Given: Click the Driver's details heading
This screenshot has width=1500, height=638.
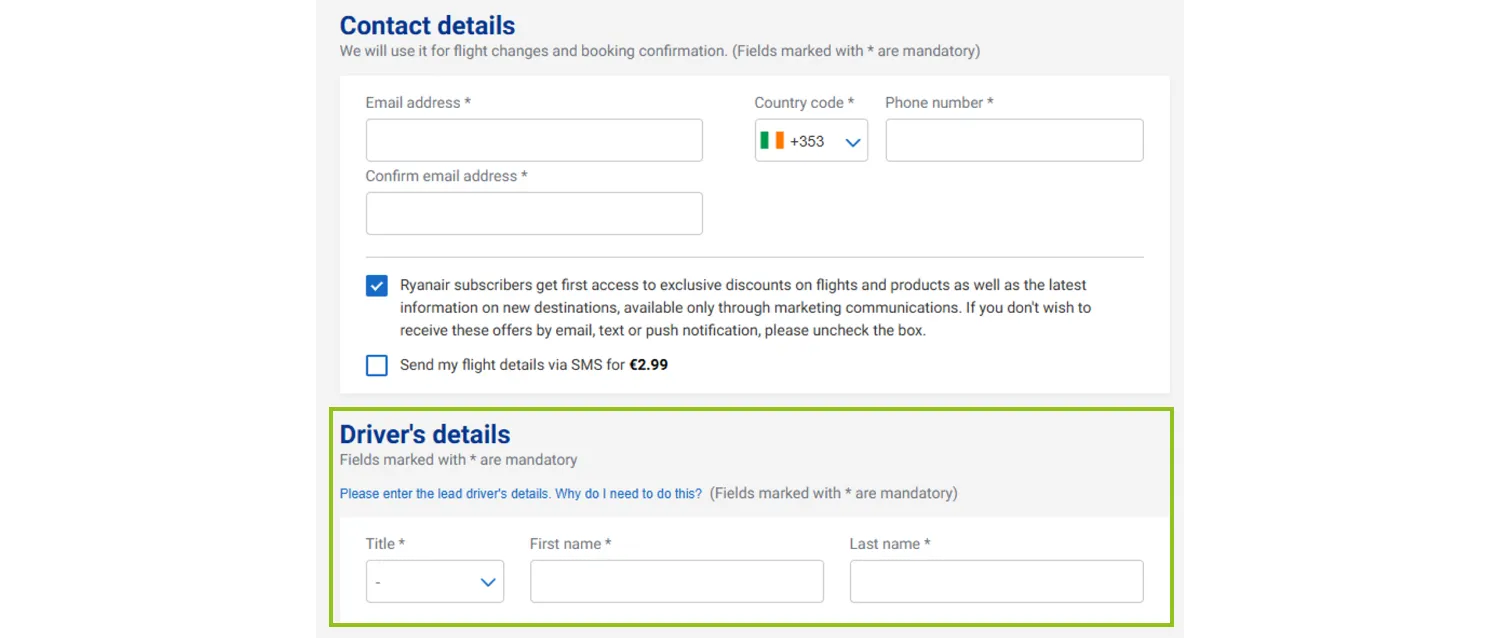Looking at the screenshot, I should point(424,434).
